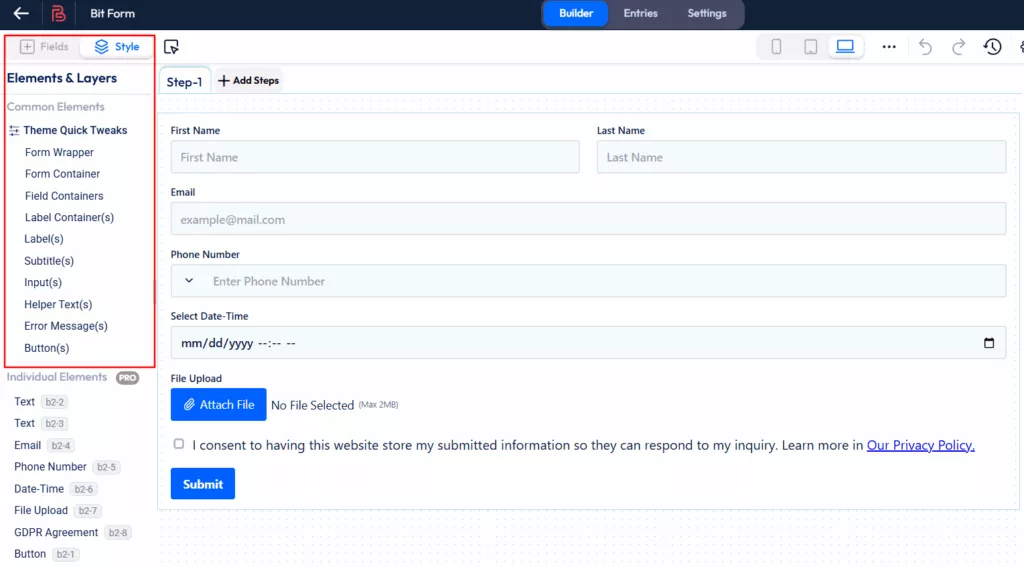The width and height of the screenshot is (1024, 567).
Task: Open the Our Privacy Policy link
Action: (x=920, y=445)
